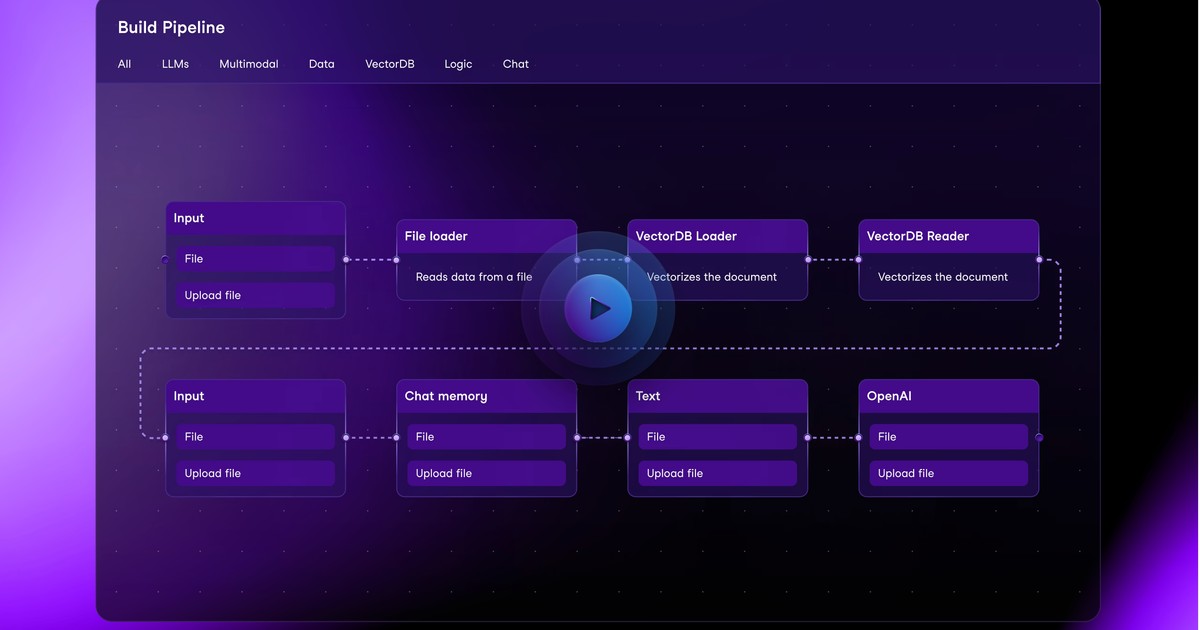Viewport: 1200px width, 630px height.
Task: Select the VectorDB Reader node header
Action: coord(949,236)
